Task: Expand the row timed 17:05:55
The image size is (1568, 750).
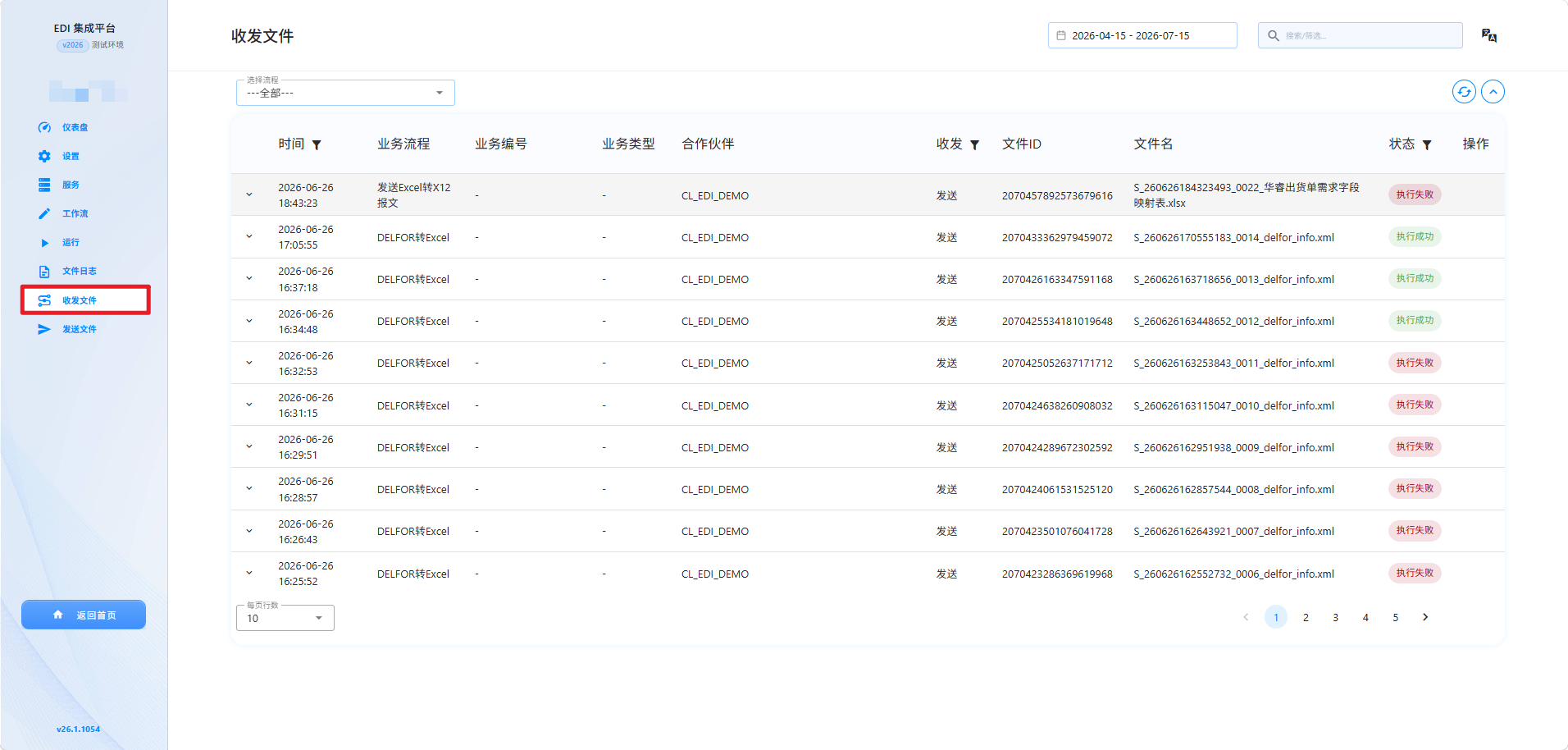Action: click(249, 237)
